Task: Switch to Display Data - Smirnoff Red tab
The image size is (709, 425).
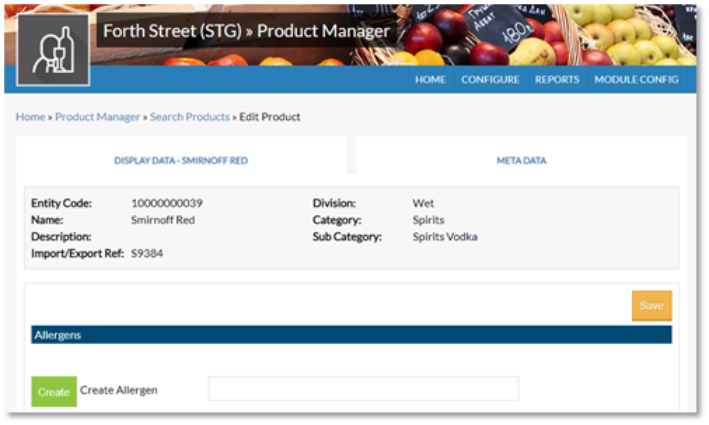Action: tap(181, 160)
